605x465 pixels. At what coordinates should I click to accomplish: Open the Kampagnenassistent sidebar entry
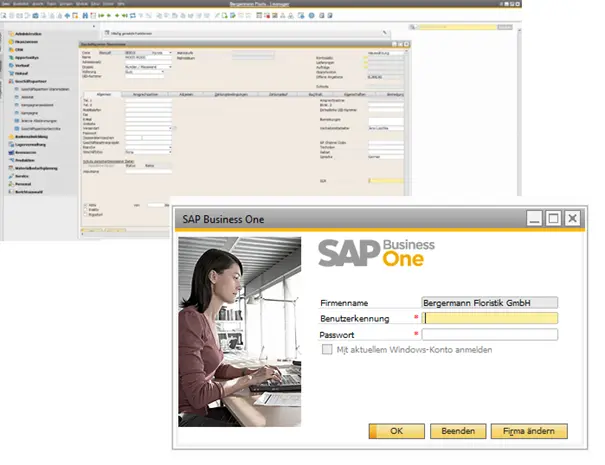(37, 105)
